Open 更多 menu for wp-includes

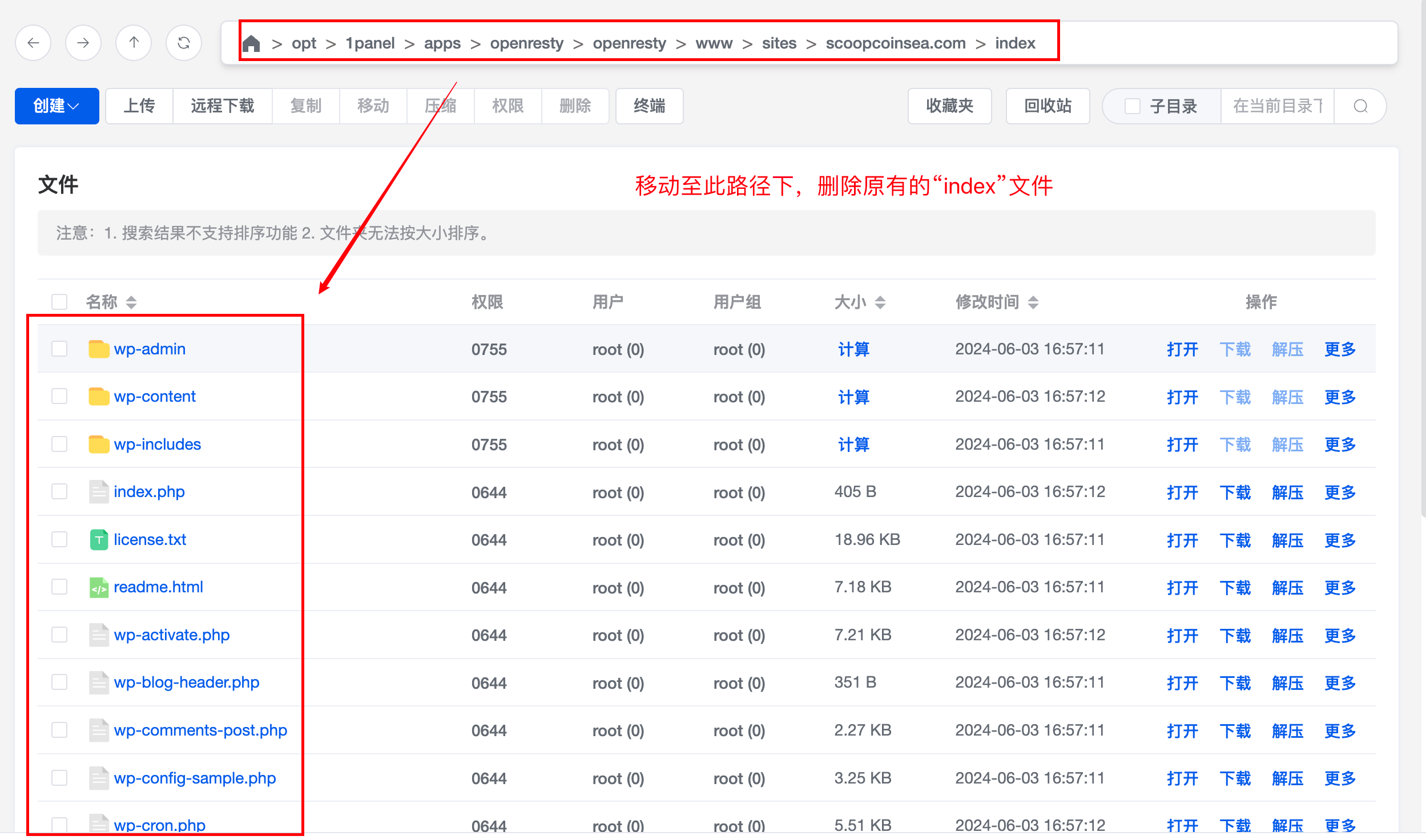[x=1340, y=445]
